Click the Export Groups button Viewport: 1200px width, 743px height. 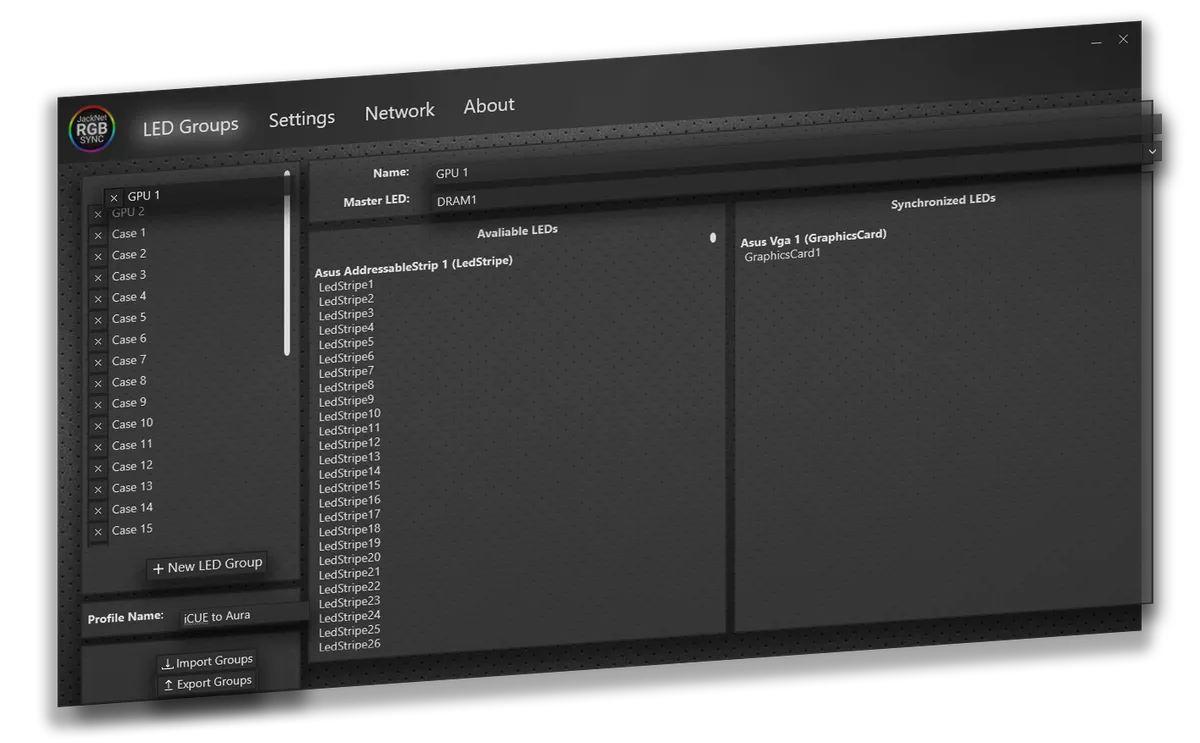(x=207, y=681)
